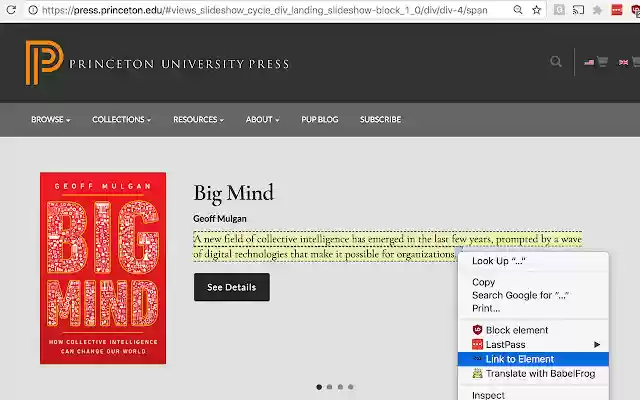
Task: Choose Print... in the context menu
Action: click(x=533, y=309)
